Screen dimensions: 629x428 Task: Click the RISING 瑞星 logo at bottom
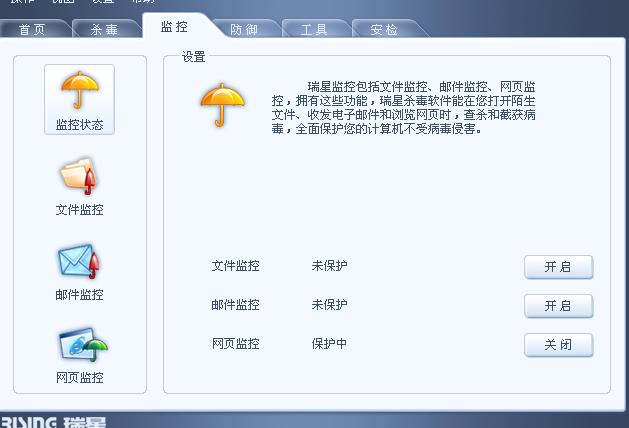53,422
